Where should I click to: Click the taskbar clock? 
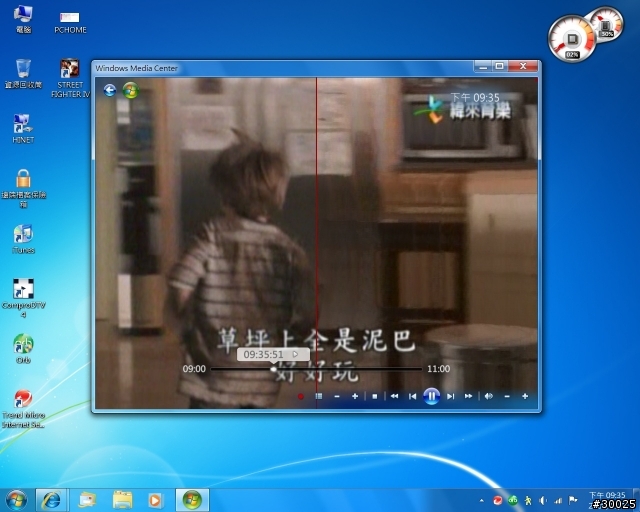tap(607, 499)
